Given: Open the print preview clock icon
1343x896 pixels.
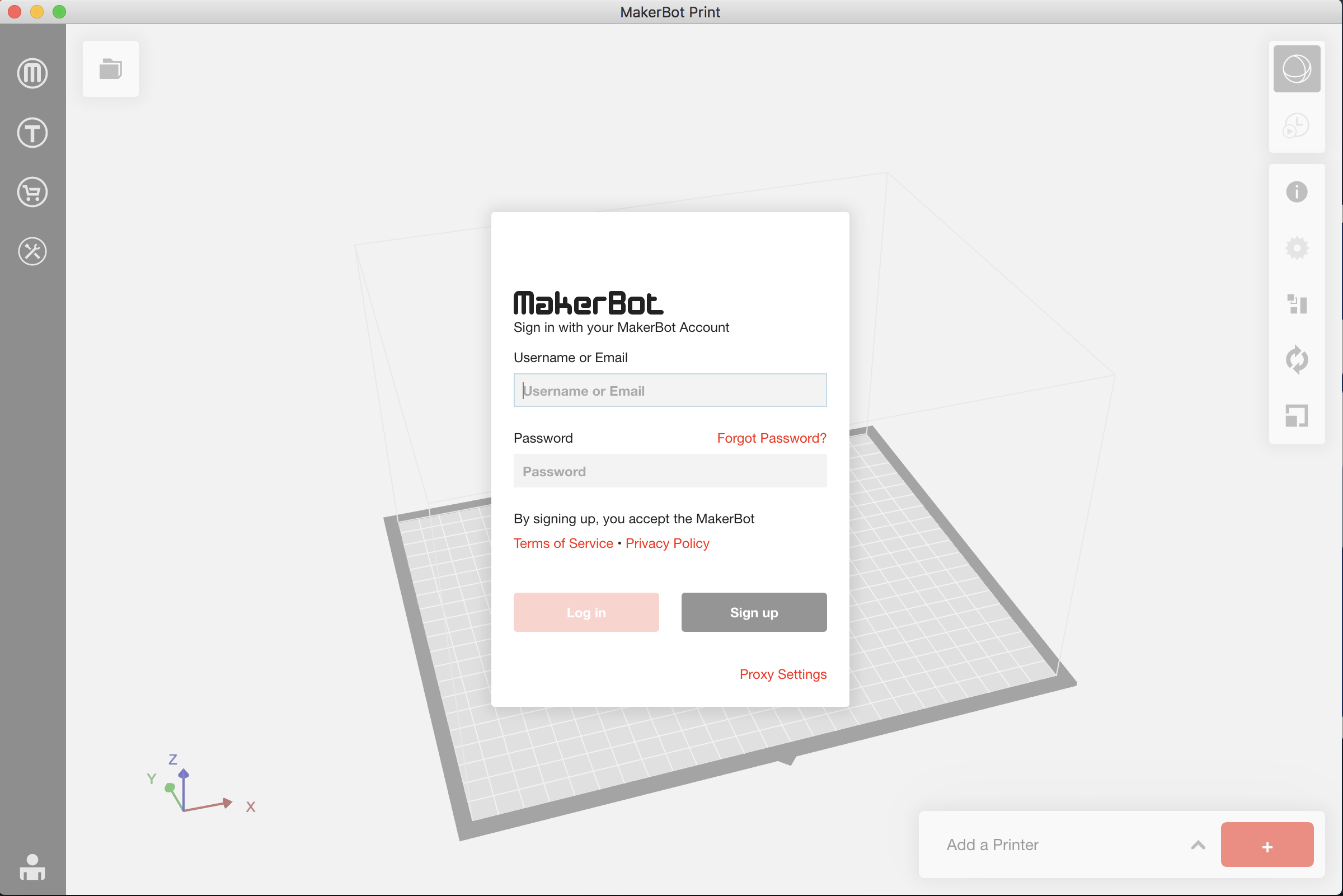Looking at the screenshot, I should tap(1296, 125).
